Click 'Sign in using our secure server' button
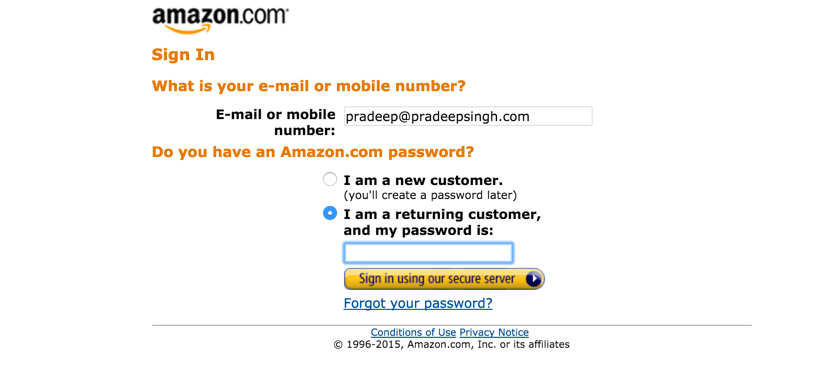The image size is (814, 386). tap(444, 279)
